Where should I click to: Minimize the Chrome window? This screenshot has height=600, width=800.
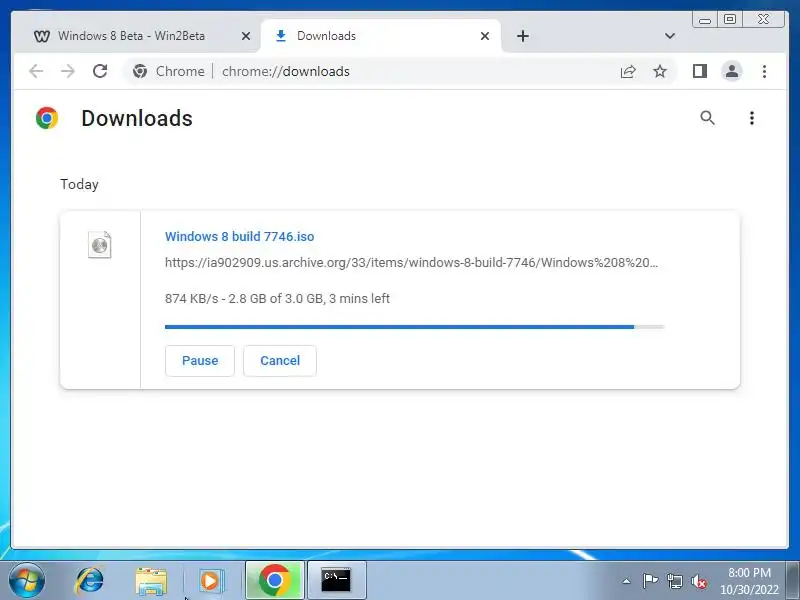click(x=705, y=19)
